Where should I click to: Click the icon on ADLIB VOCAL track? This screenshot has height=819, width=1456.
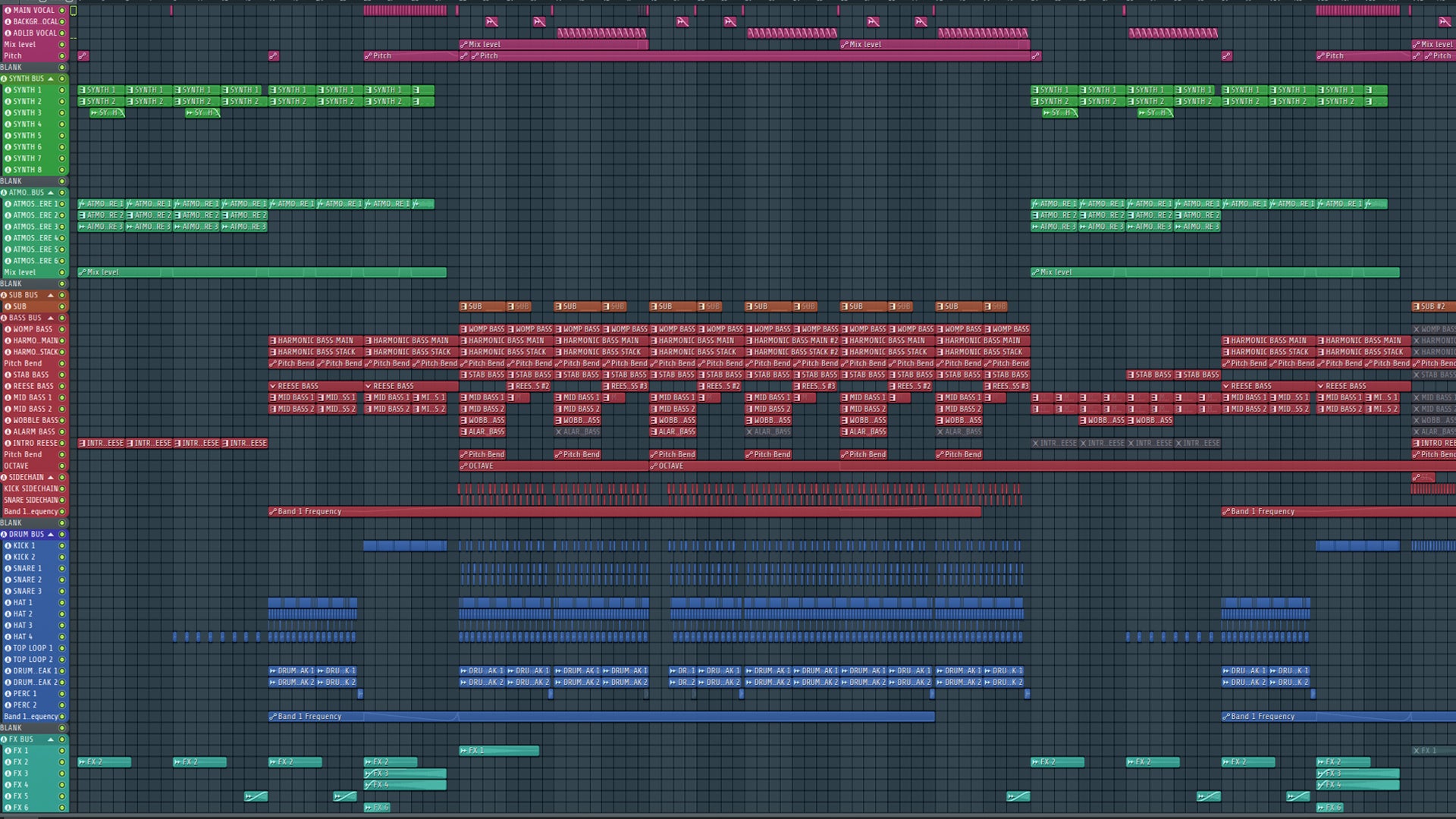(8, 33)
